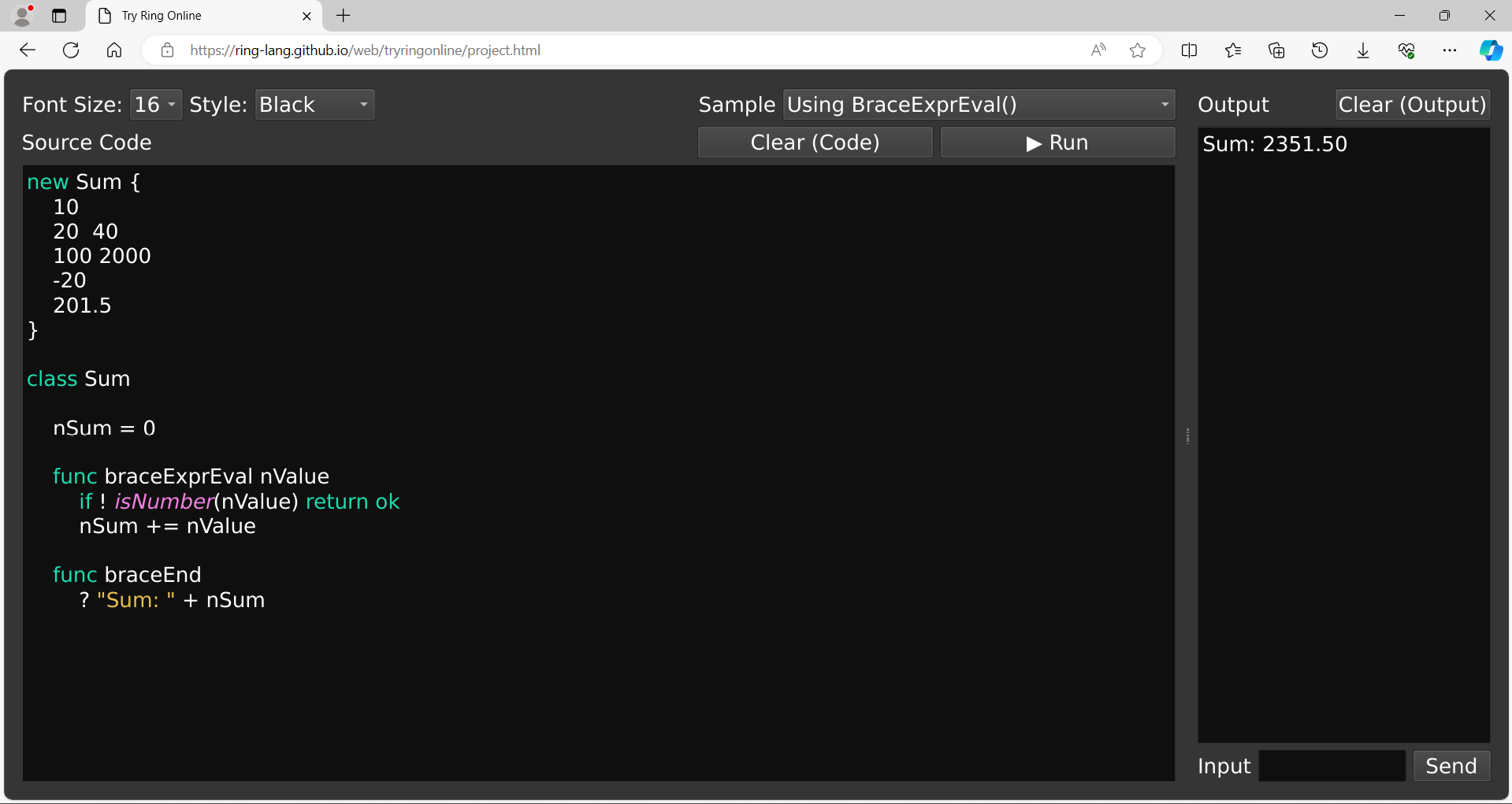Add page to favorites star icon

click(x=1137, y=50)
